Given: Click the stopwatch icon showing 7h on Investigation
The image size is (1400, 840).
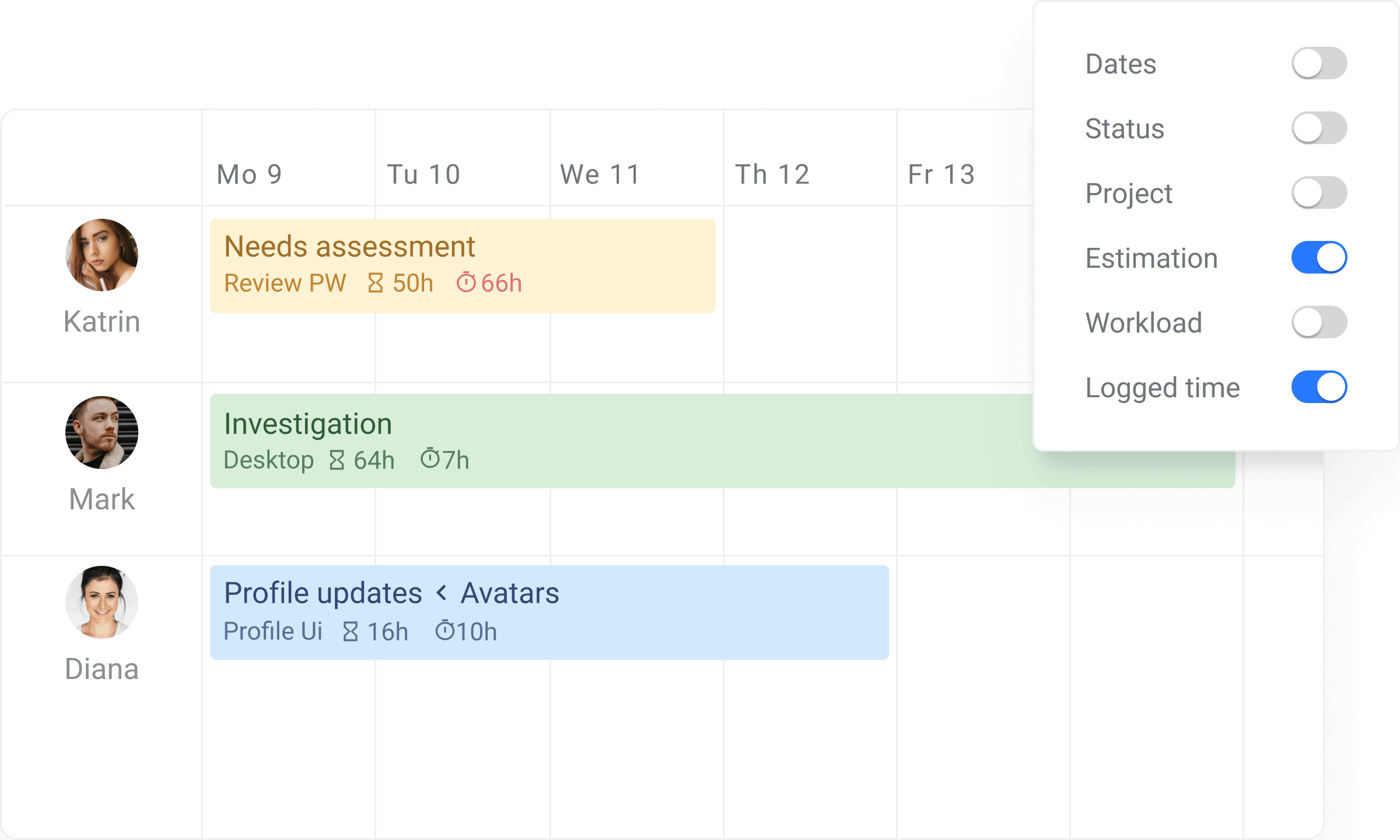Looking at the screenshot, I should click(x=430, y=460).
